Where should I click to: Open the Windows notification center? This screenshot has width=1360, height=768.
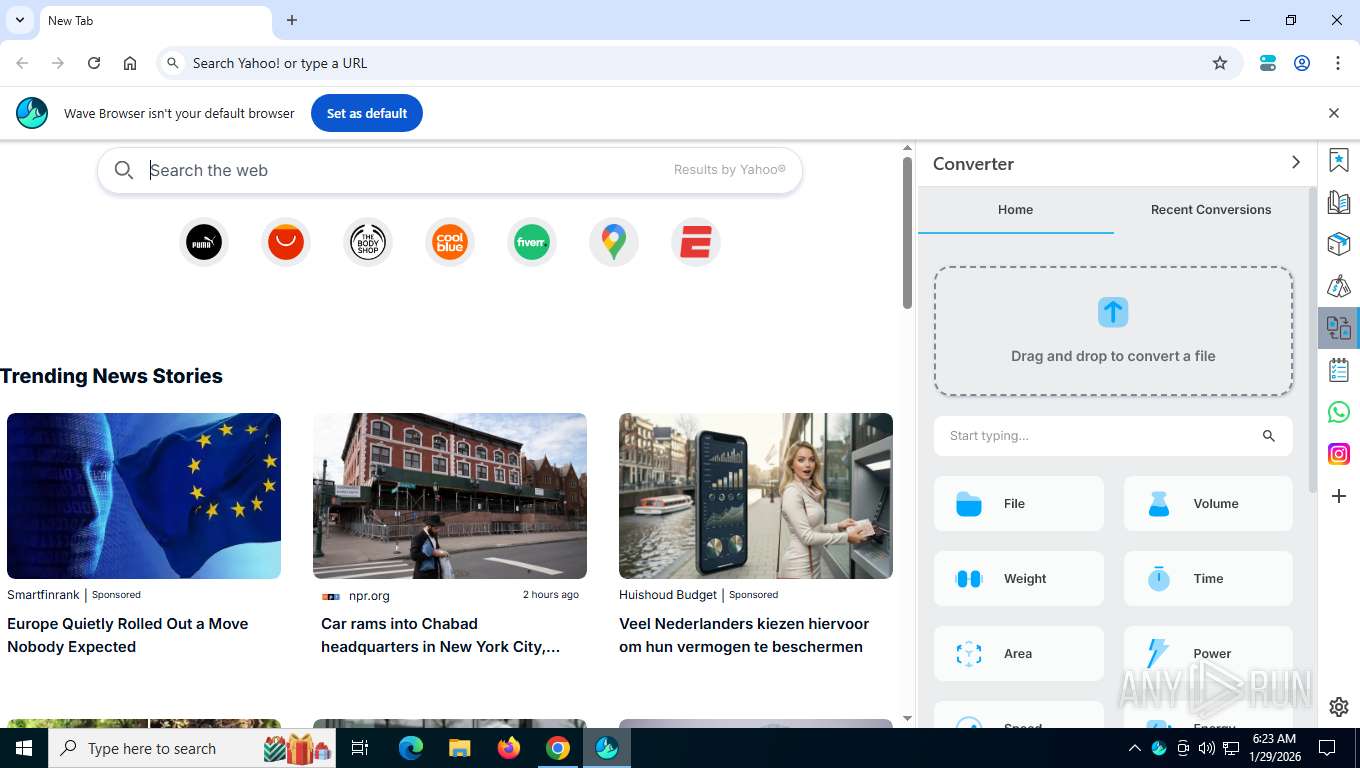pos(1327,748)
